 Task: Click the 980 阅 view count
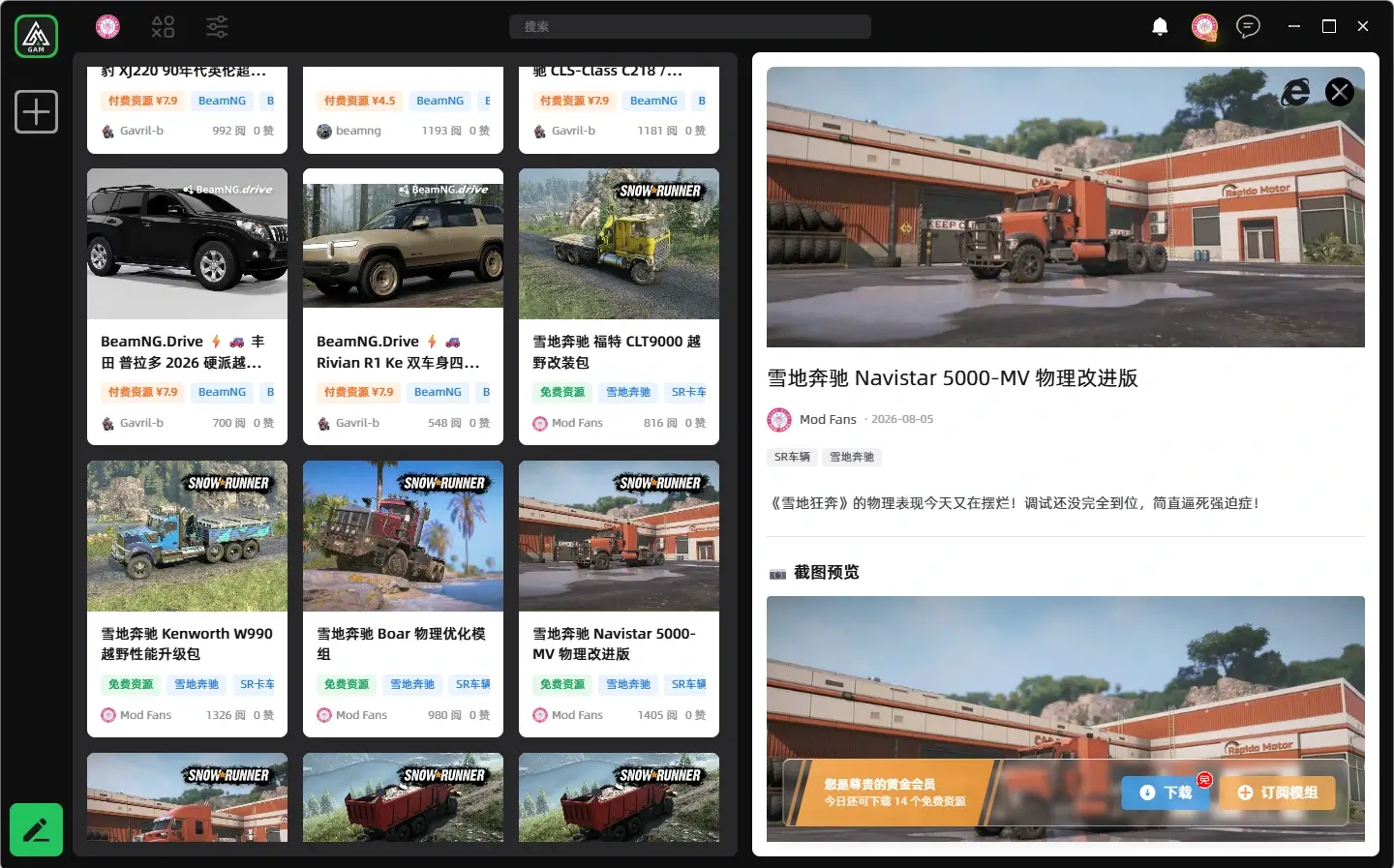tap(444, 715)
